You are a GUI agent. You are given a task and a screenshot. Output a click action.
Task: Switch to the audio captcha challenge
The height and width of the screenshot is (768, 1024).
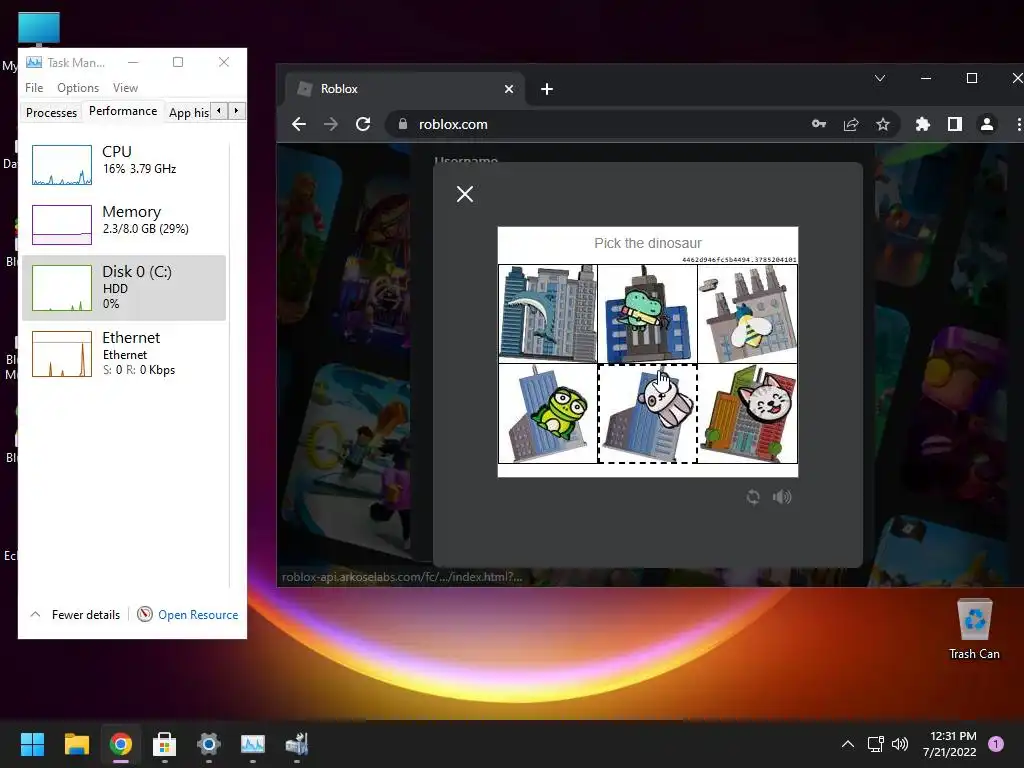[782, 497]
